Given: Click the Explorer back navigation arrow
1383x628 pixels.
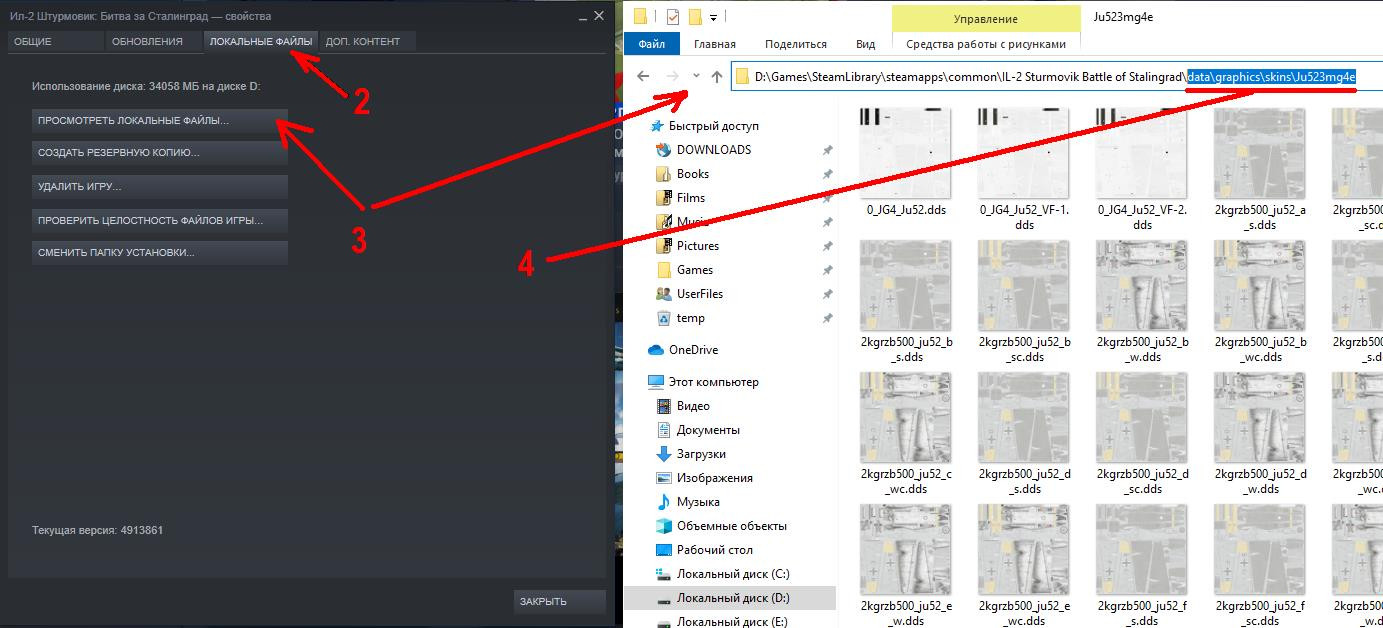Looking at the screenshot, I should [x=643, y=76].
